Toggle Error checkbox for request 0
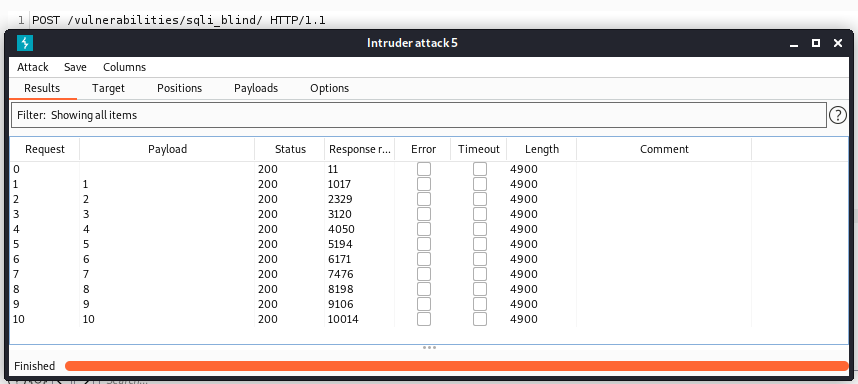Image resolution: width=858 pixels, height=384 pixels. 424,169
